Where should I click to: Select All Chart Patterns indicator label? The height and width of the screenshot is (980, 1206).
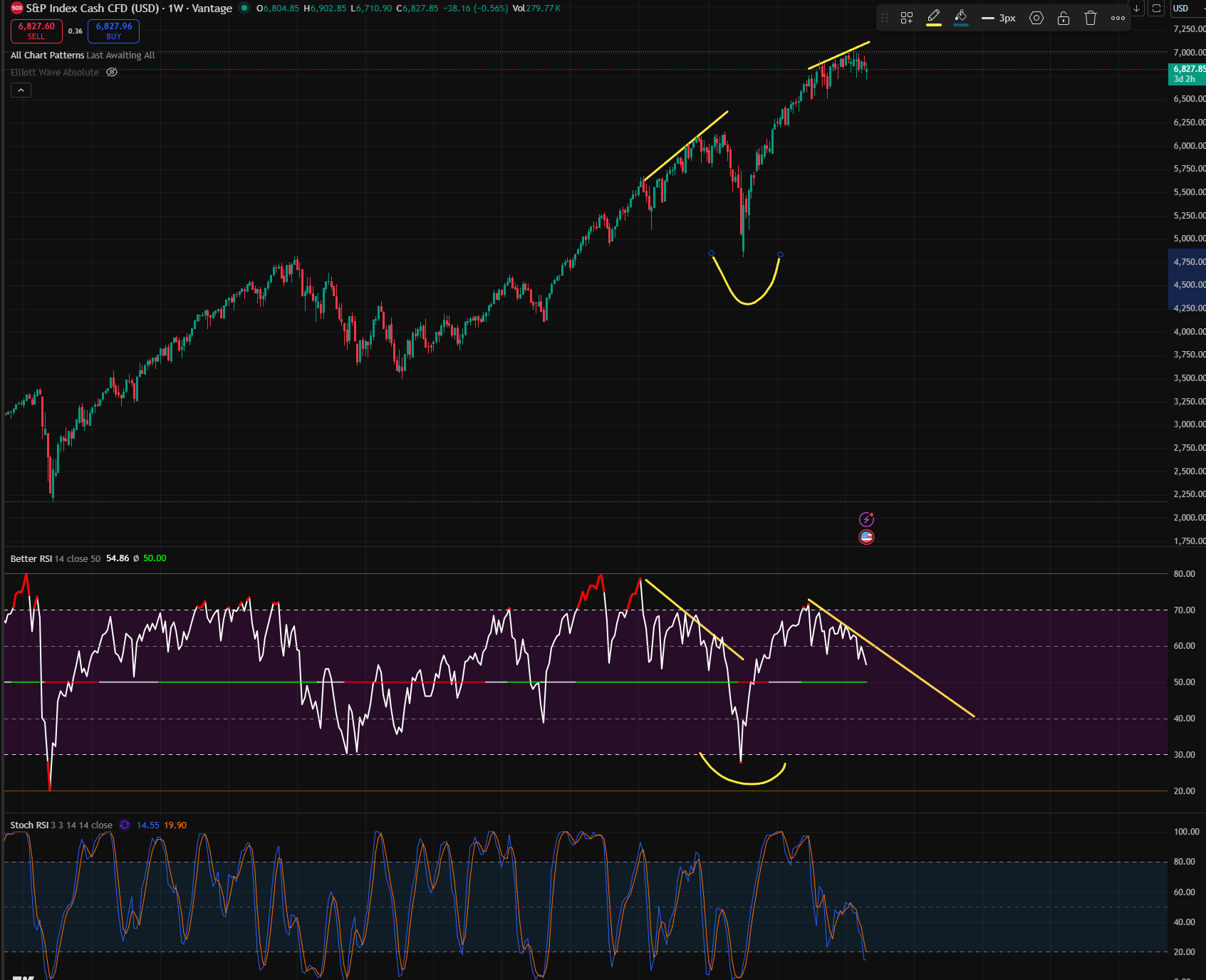coord(47,55)
